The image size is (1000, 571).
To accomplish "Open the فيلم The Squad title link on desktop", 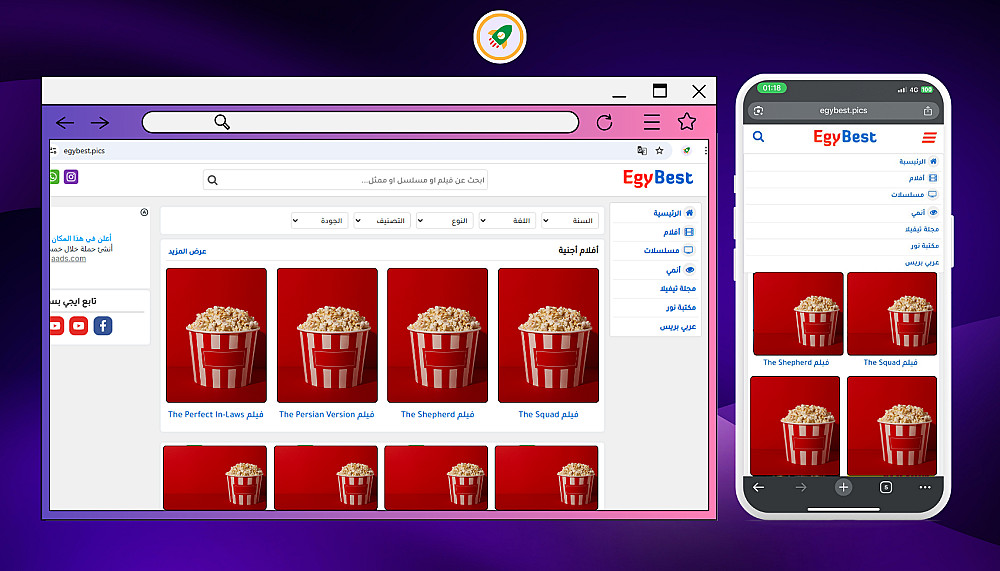I will [x=548, y=415].
